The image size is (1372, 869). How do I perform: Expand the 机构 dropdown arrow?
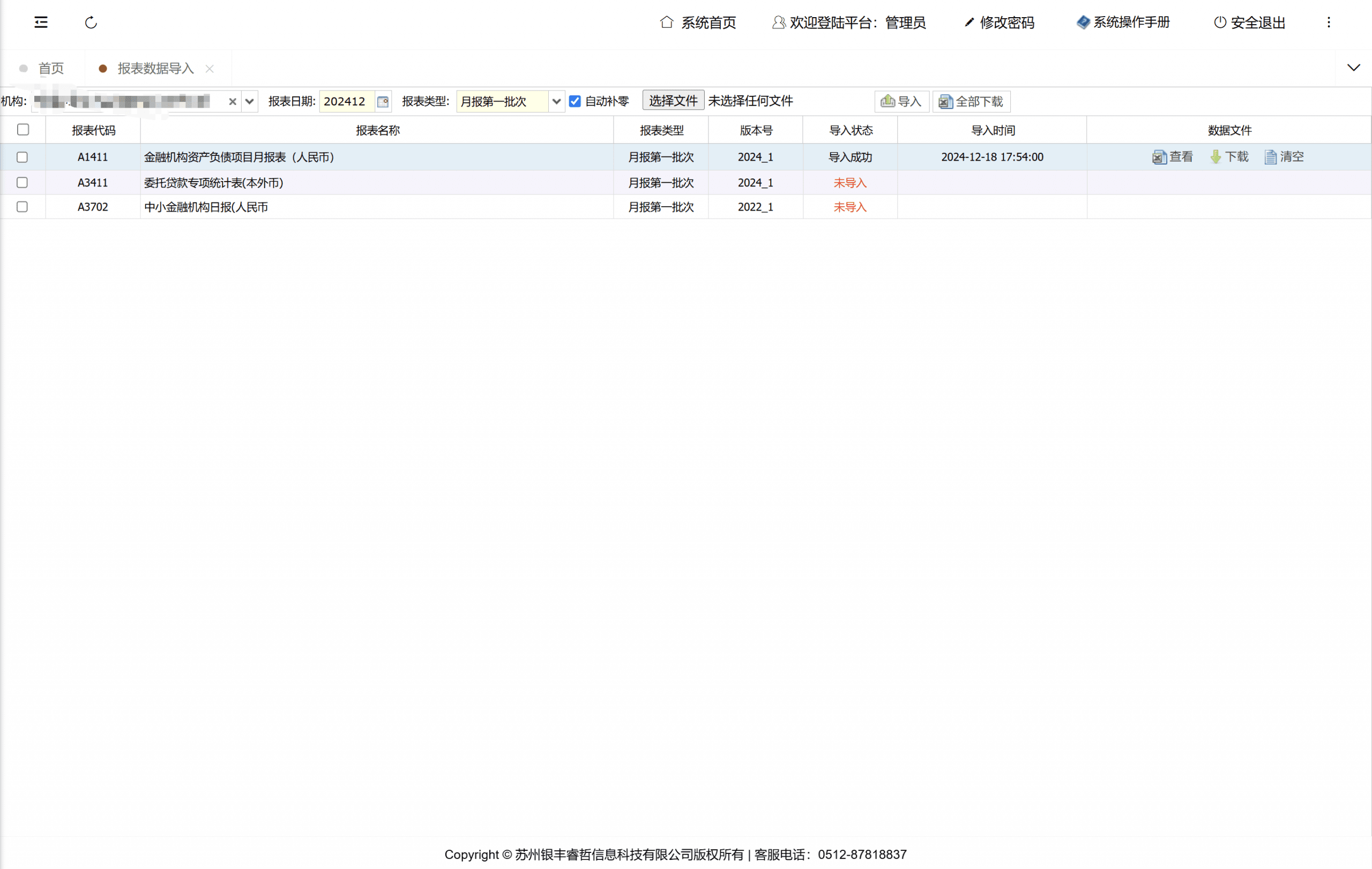(250, 101)
